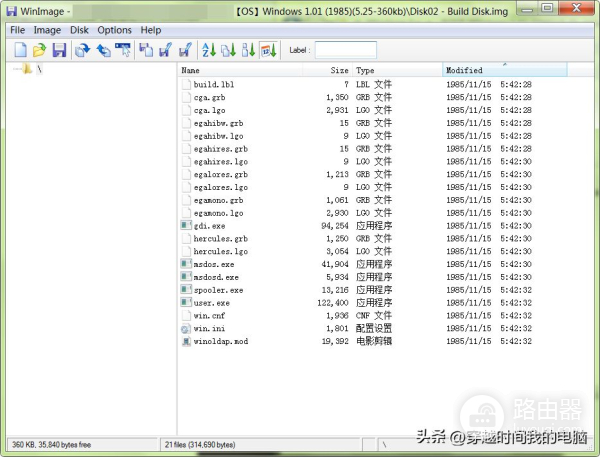Viewport: 600px width, 457px height.
Task: Sort files alphabetically with A-Z icon
Action: [209, 50]
